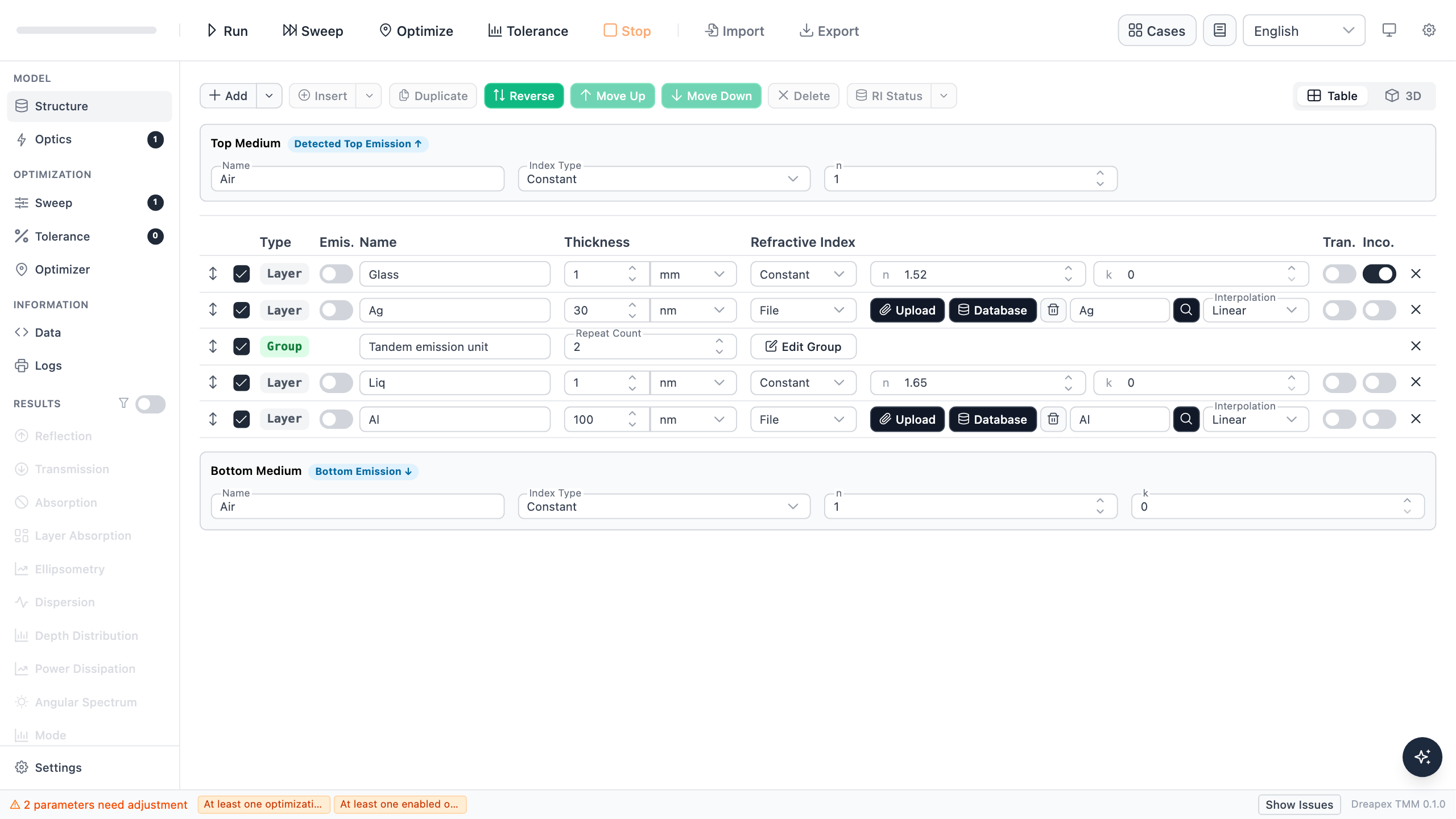
Task: Search the Ag material database with magnifier
Action: (x=1186, y=310)
